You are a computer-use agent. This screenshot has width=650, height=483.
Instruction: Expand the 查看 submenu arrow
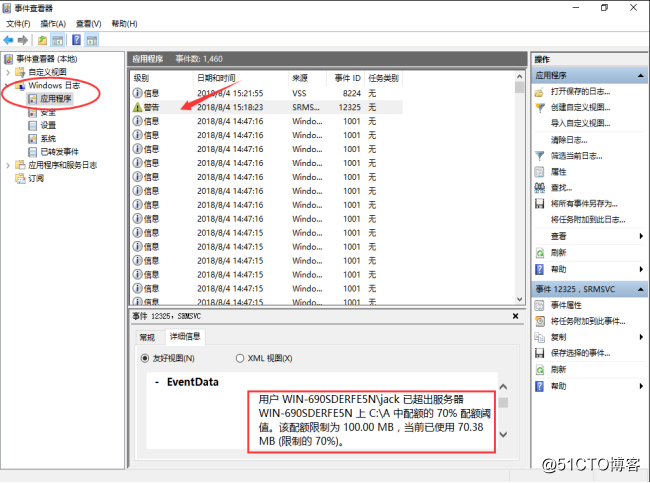pos(641,236)
